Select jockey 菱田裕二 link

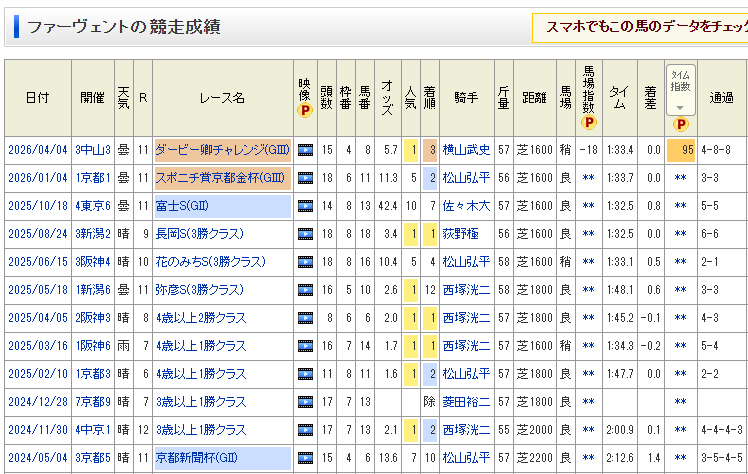pyautogui.click(x=466, y=402)
